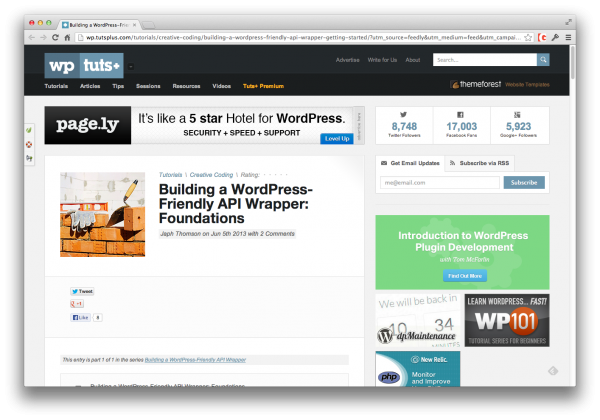Open the Resources navigation item
Viewport: 600px width, 420px height.
pyautogui.click(x=186, y=86)
